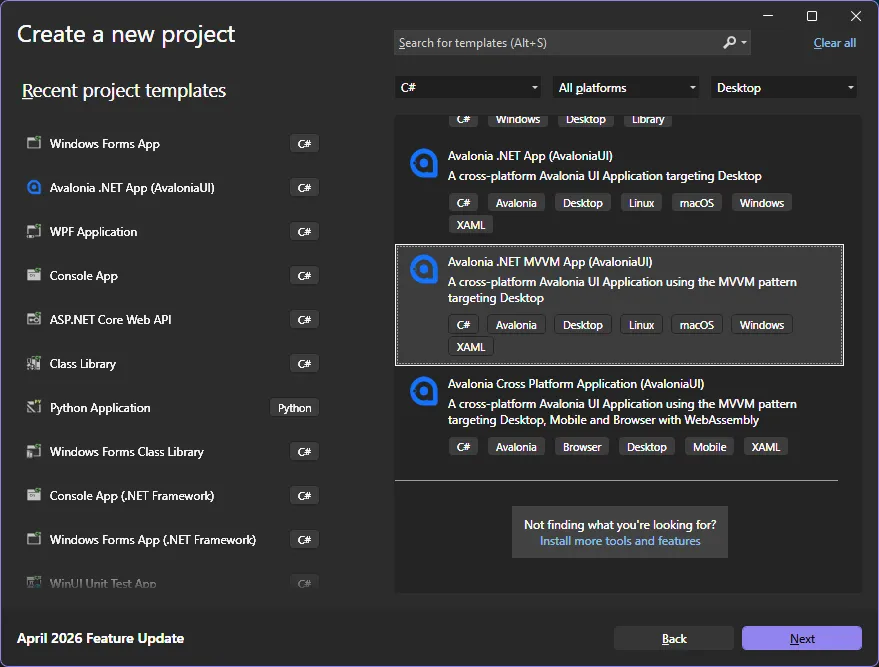Select ASP.NET Core Web API template
This screenshot has height=667, width=879.
173,319
